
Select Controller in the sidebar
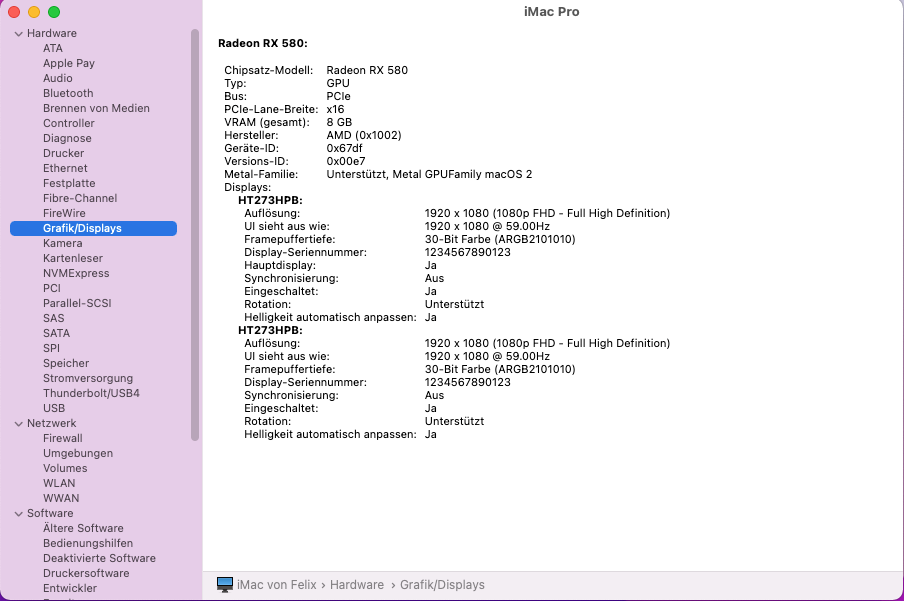(x=69, y=123)
